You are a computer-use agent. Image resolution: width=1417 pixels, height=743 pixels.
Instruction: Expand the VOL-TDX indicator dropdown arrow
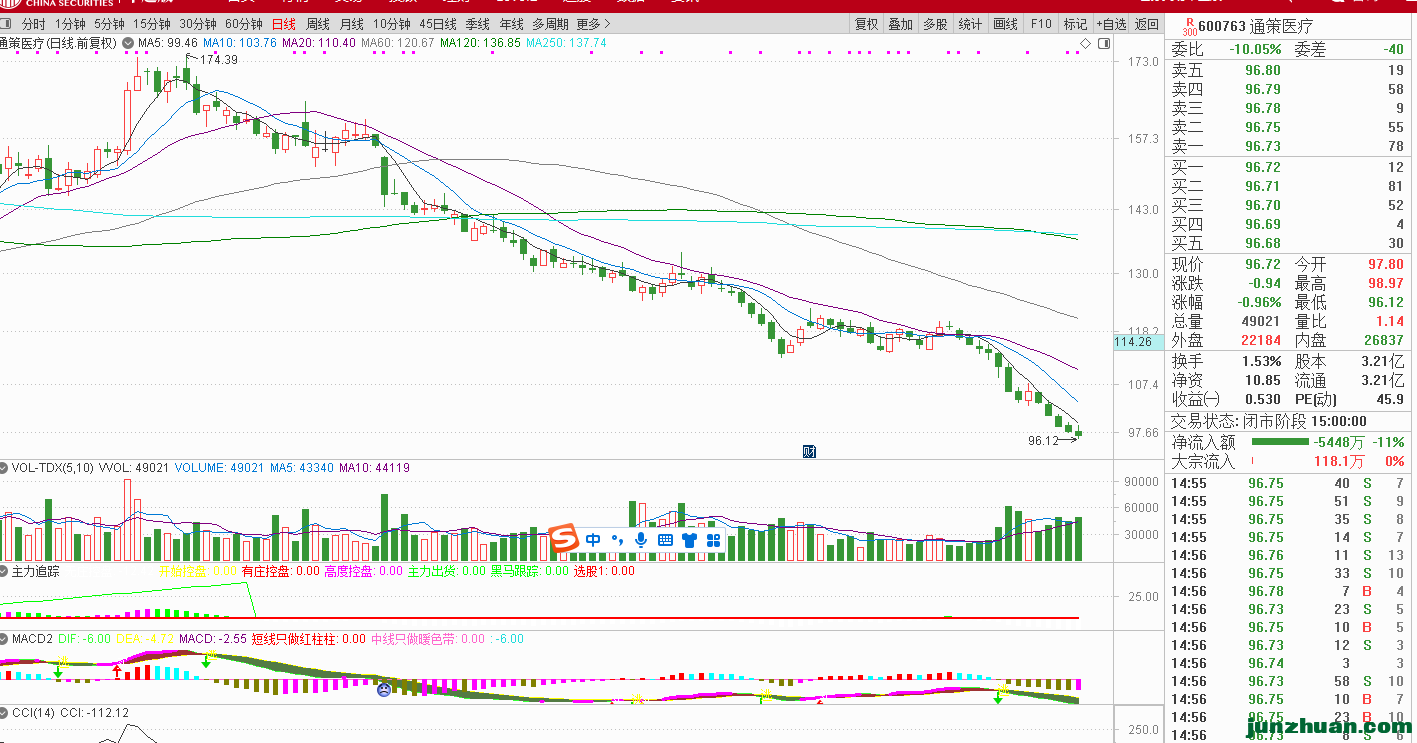point(5,467)
